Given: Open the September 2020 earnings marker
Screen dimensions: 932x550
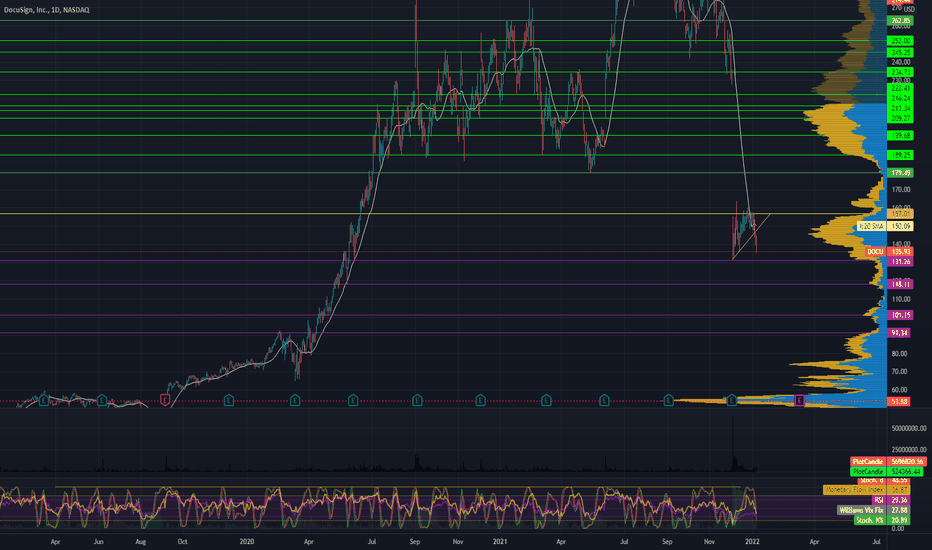Looking at the screenshot, I should click(x=417, y=401).
